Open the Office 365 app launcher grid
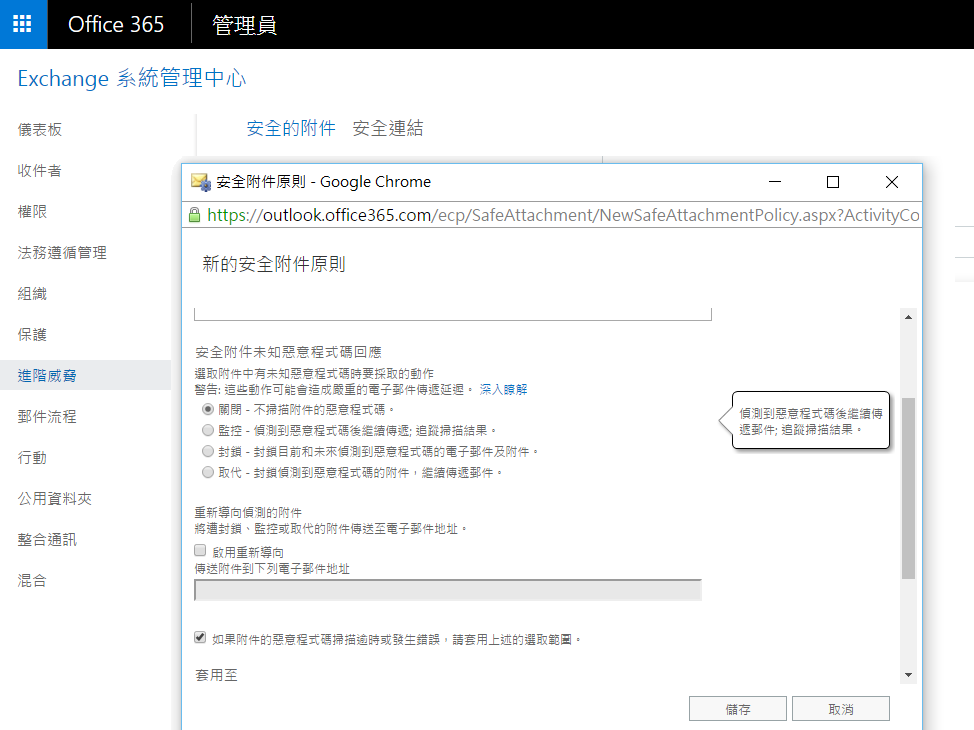The image size is (974, 730). click(23, 24)
